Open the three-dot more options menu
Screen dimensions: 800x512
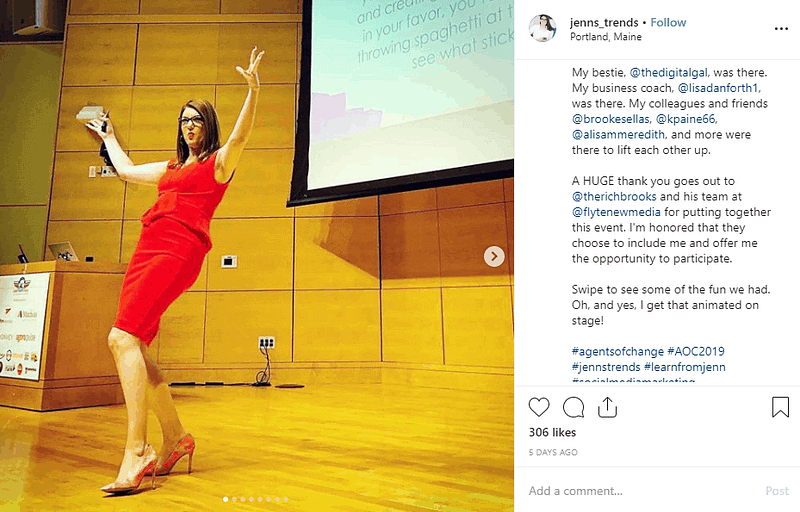click(781, 29)
